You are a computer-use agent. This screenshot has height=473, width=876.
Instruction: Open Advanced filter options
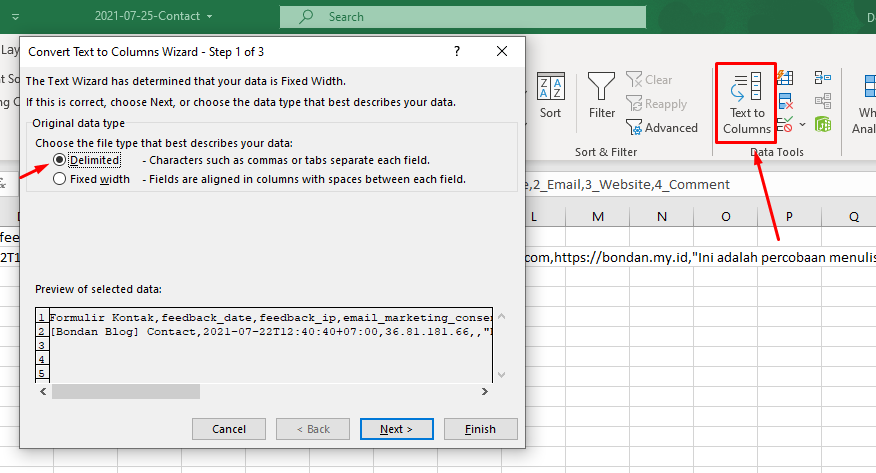[x=662, y=128]
